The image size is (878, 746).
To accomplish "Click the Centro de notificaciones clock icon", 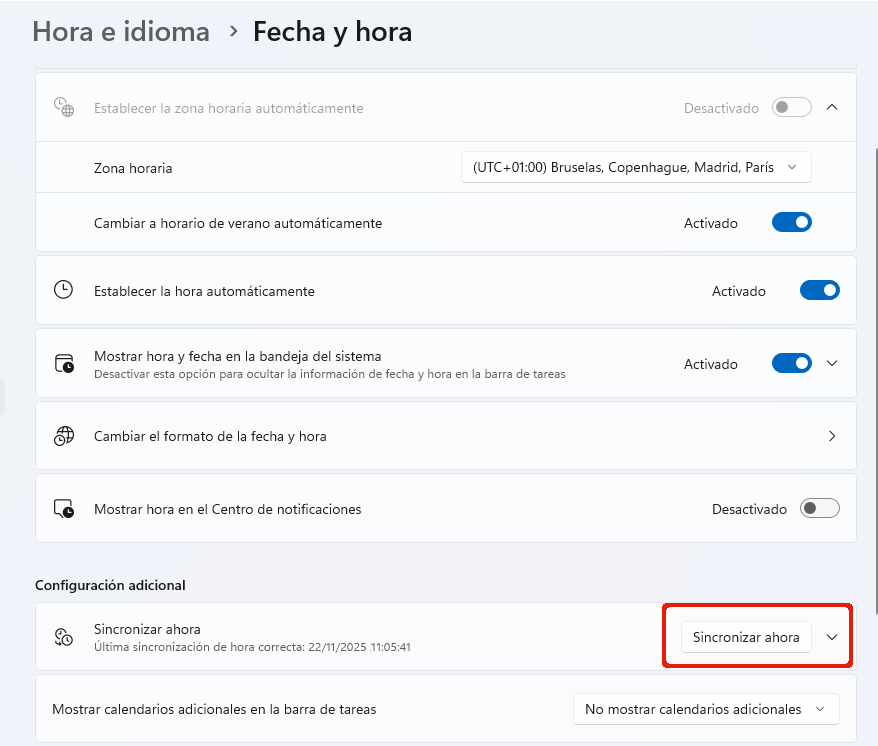I will [64, 509].
